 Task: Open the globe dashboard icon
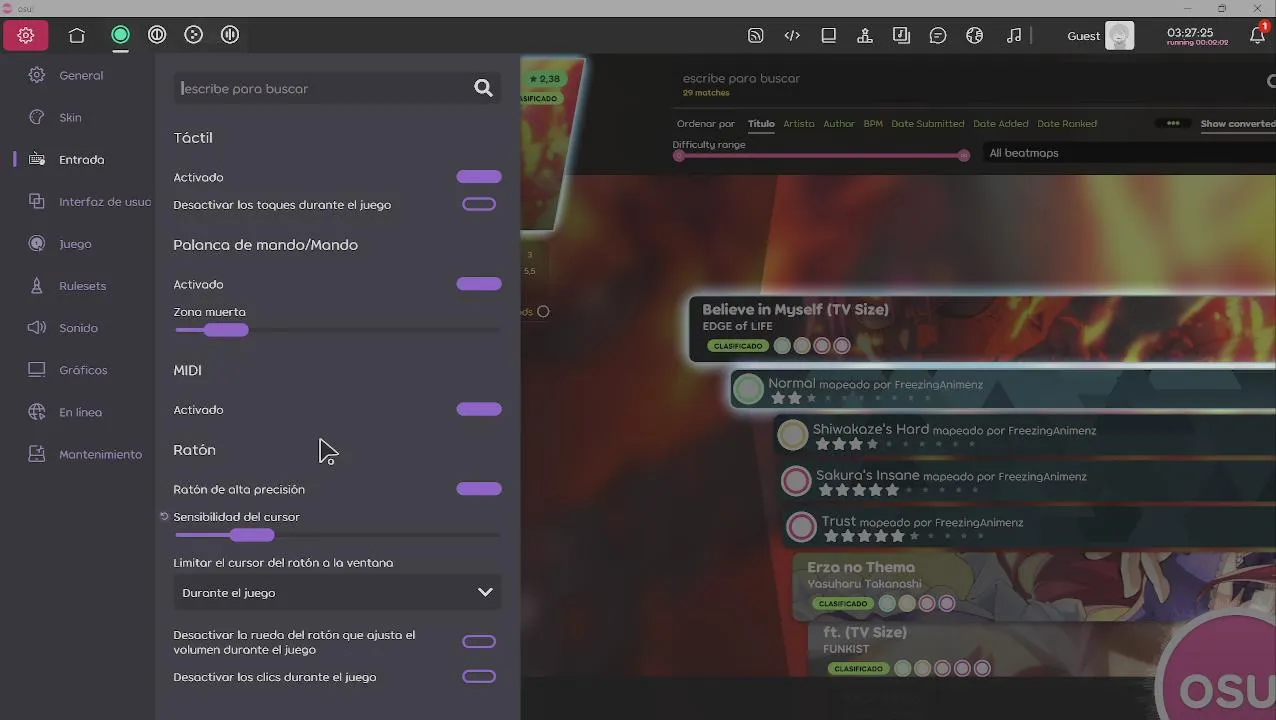(x=975, y=36)
